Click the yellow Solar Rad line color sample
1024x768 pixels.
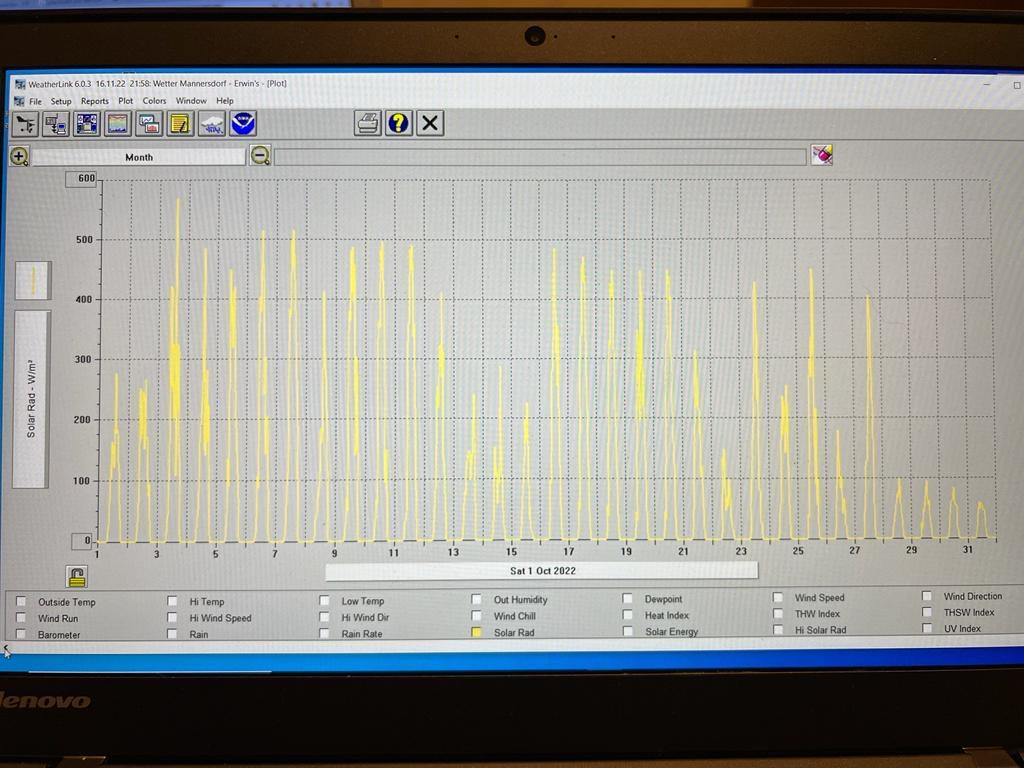click(x=33, y=281)
